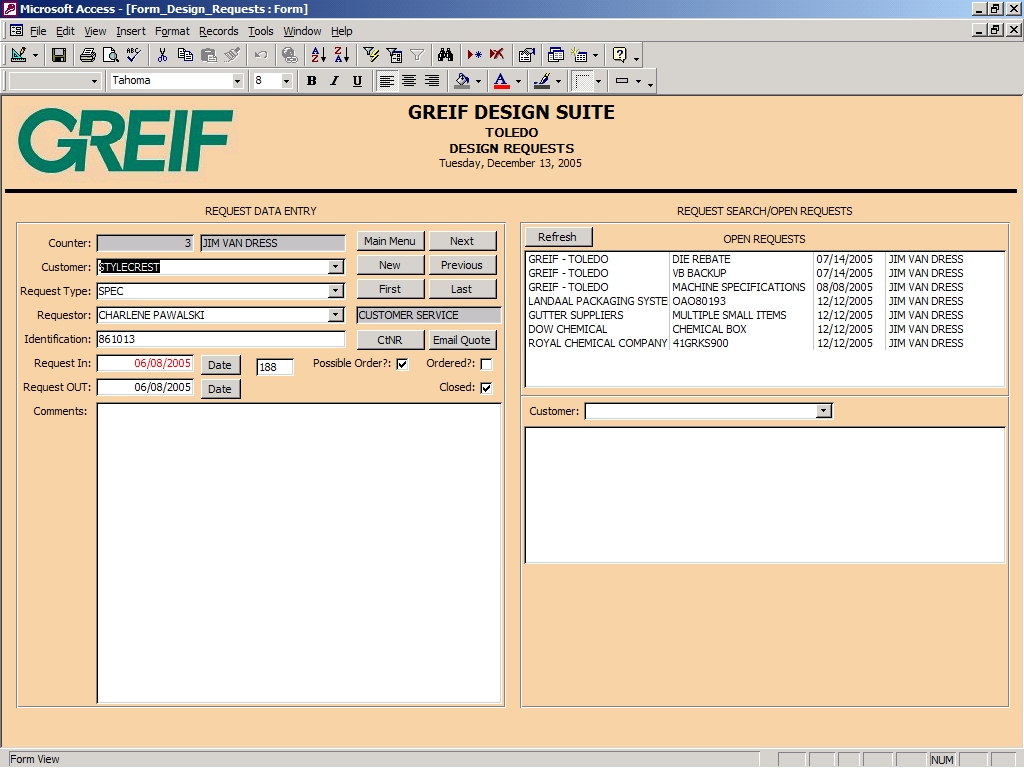Uncheck the Closed checkbox
The width and height of the screenshot is (1024, 768).
click(486, 388)
